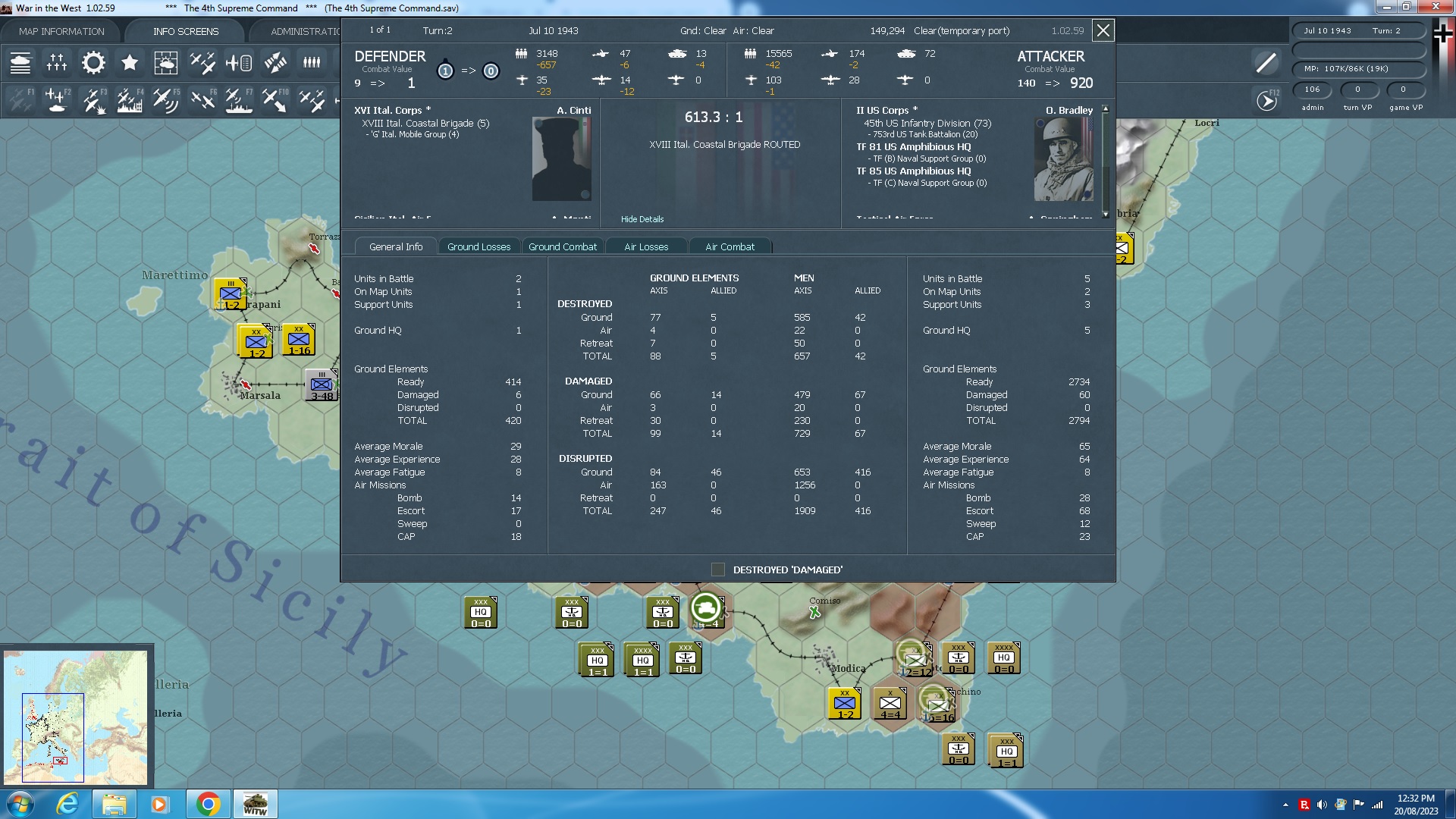This screenshot has width=1456, height=819.
Task: Select the F5 air reconnaissance directive icon
Action: point(166,99)
